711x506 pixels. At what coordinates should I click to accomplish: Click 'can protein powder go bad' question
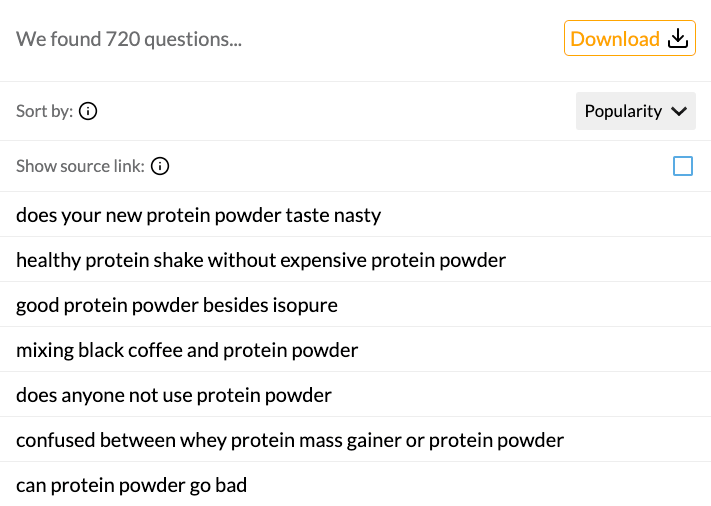click(131, 485)
